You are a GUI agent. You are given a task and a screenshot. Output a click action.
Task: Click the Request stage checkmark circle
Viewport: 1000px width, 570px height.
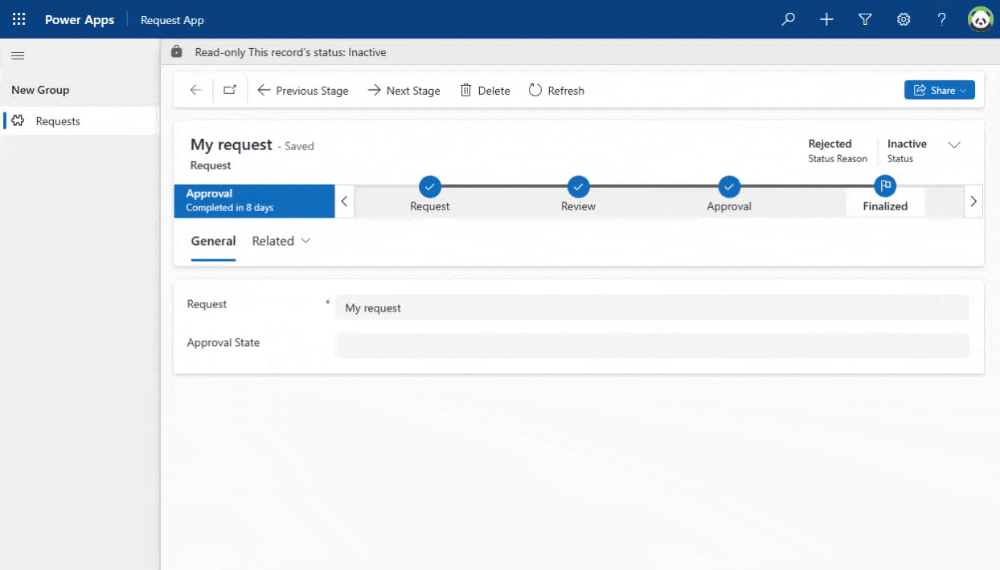(x=430, y=187)
